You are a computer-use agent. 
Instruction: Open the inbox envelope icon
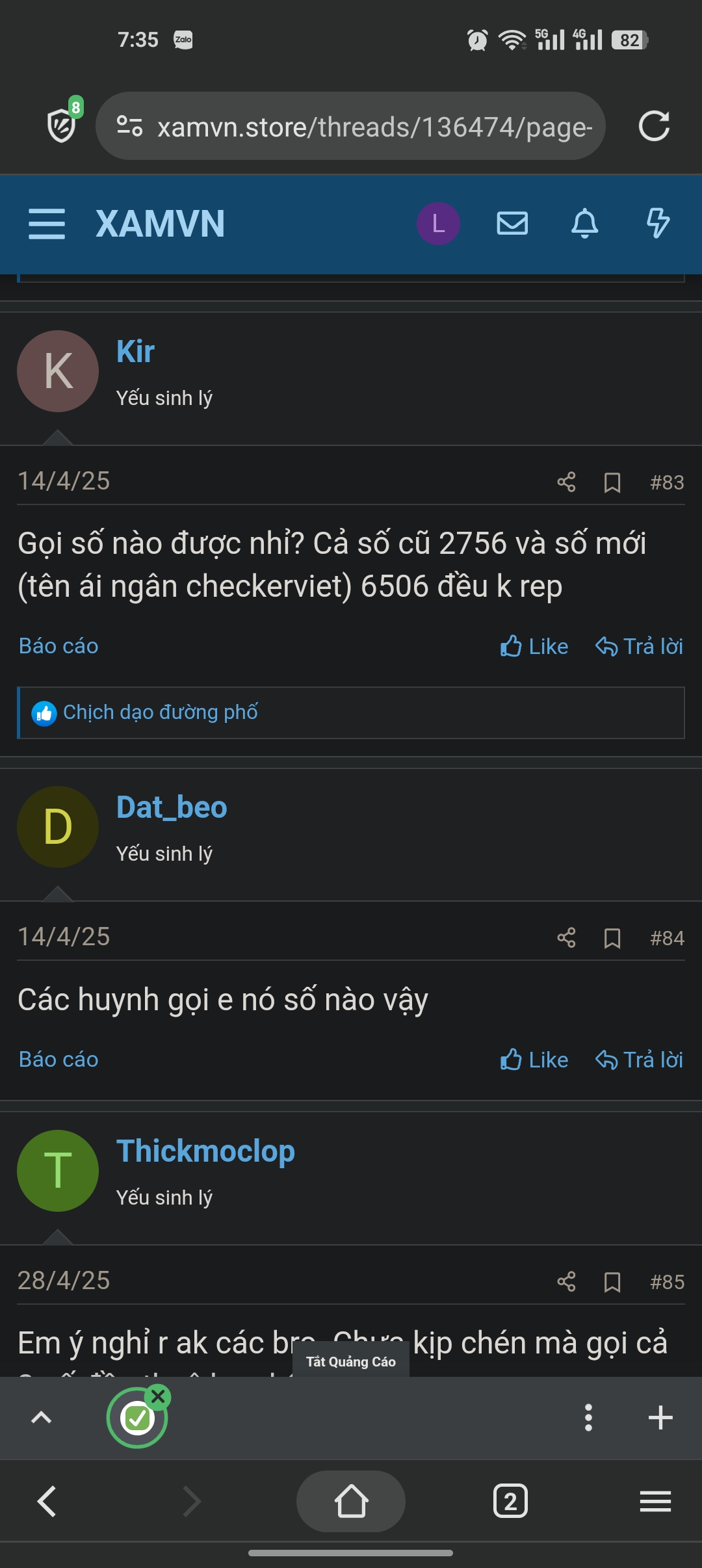pos(512,224)
